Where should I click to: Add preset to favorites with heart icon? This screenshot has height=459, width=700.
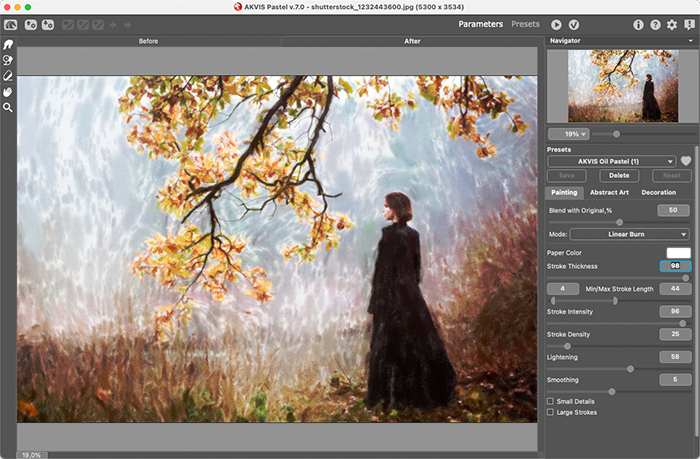(686, 161)
